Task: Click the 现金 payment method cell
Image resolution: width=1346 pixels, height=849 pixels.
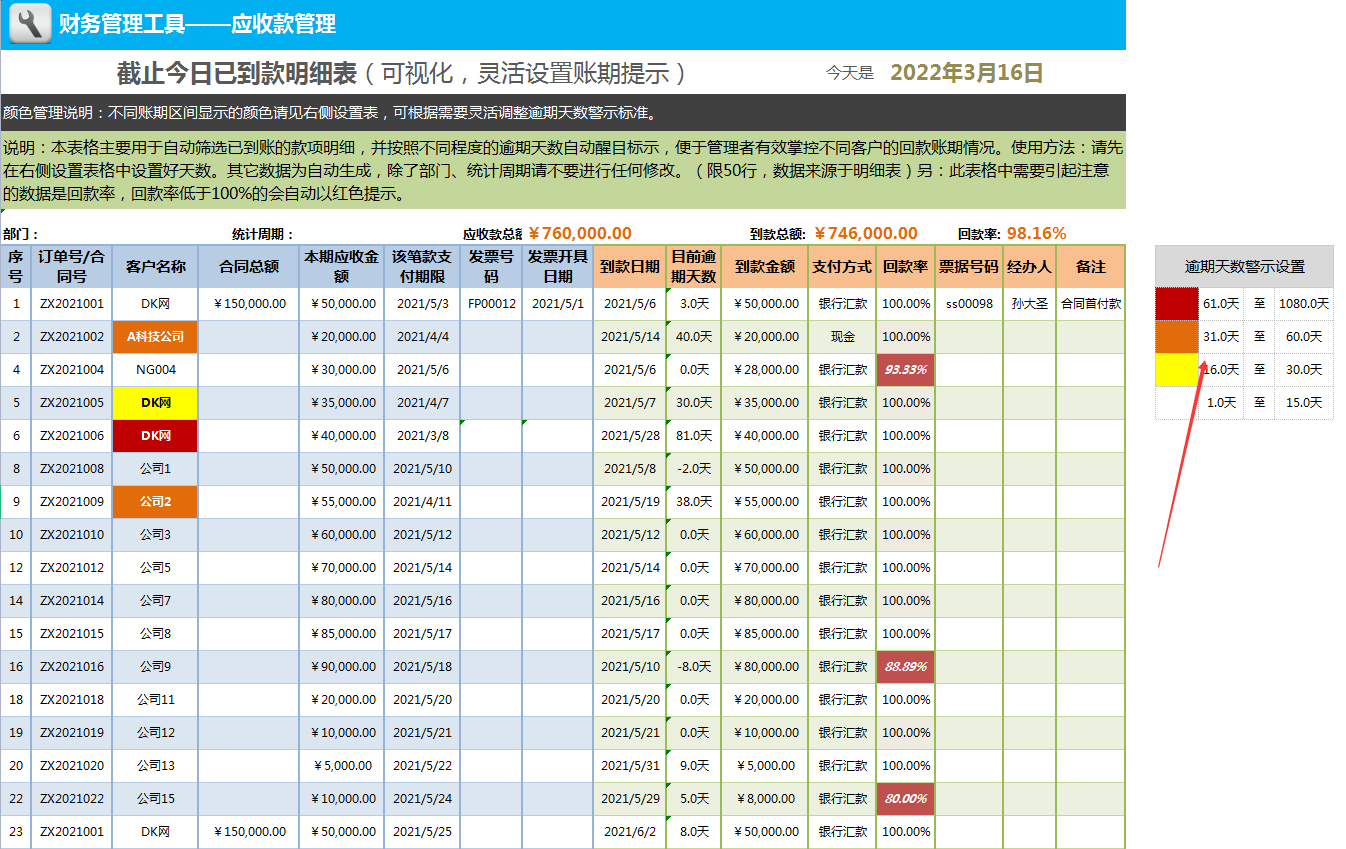Action: pyautogui.click(x=842, y=337)
